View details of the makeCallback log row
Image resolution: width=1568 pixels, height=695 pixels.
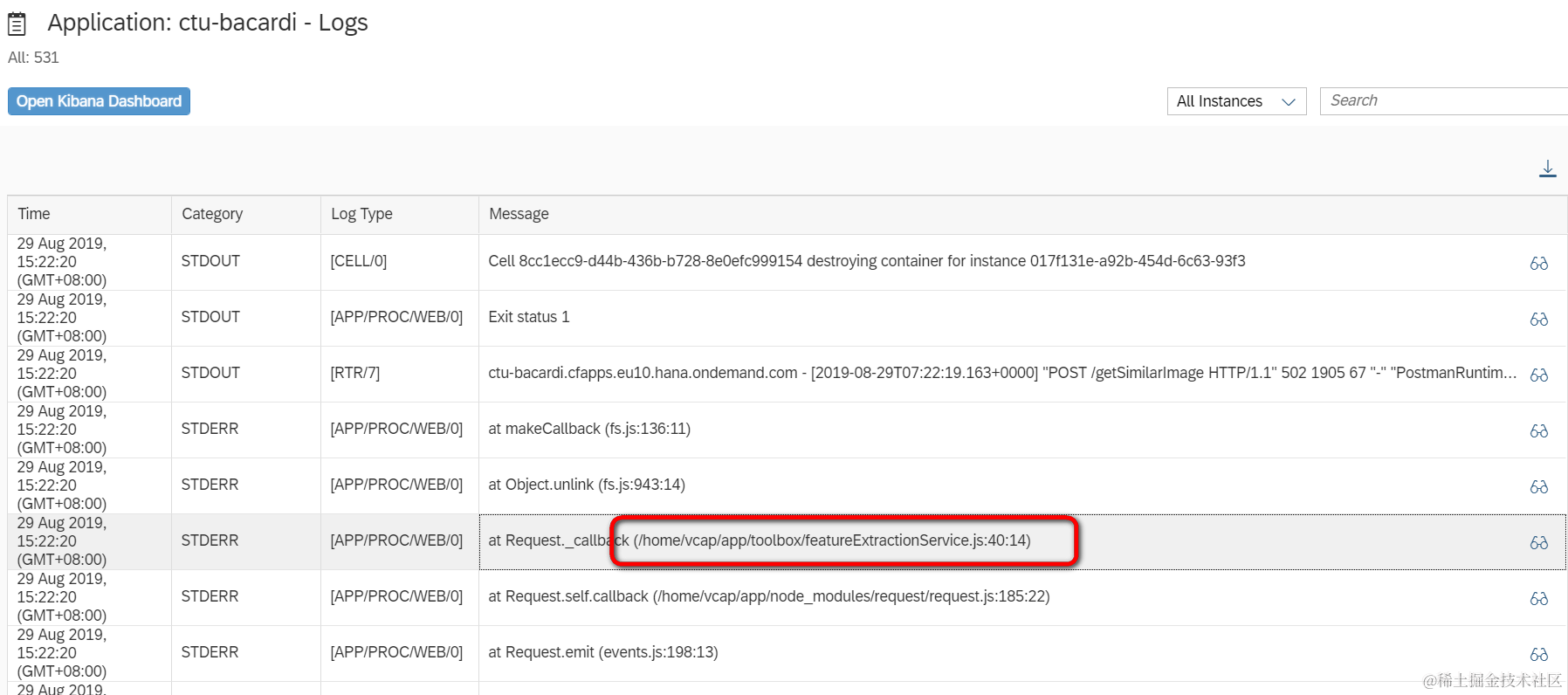coord(1538,430)
